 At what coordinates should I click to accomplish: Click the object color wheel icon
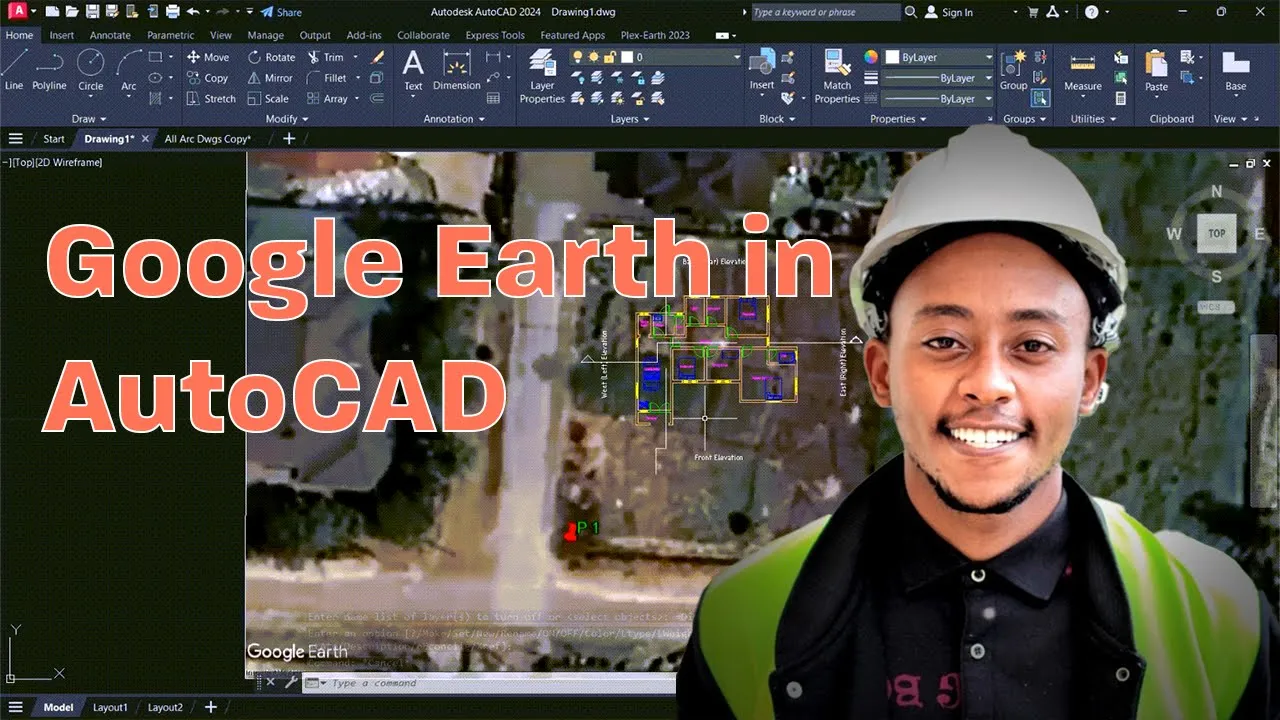tap(871, 57)
